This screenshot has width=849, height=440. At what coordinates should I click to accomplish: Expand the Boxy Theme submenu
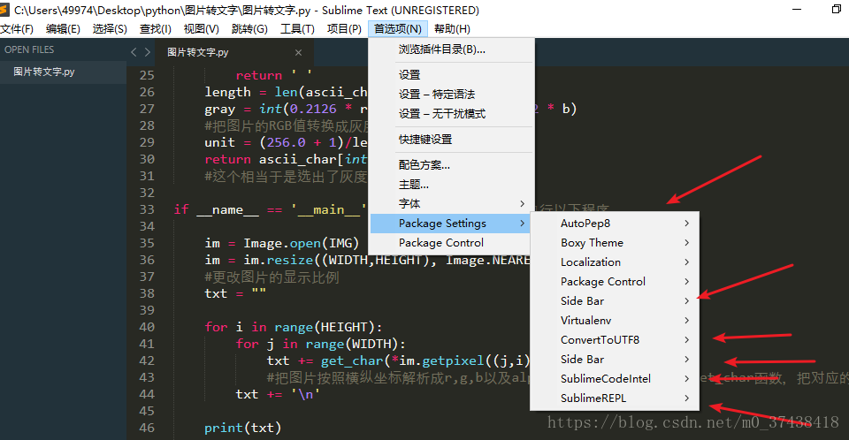point(615,242)
